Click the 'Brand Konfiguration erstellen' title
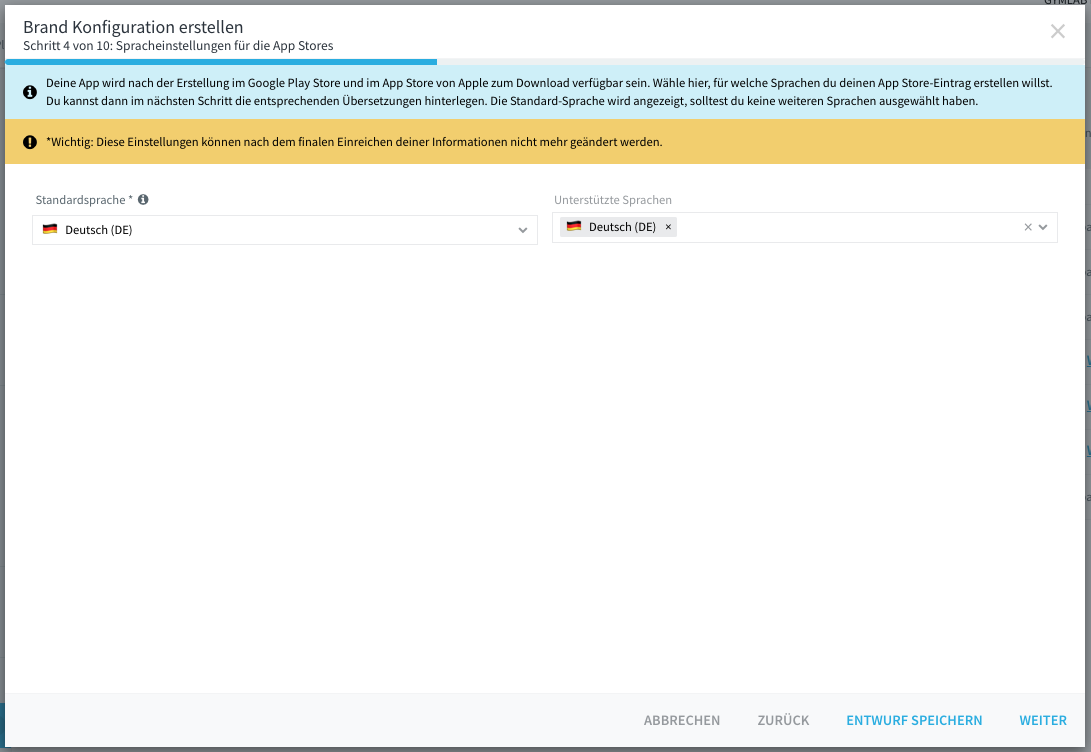Viewport: 1091px width, 752px height. click(x=134, y=27)
